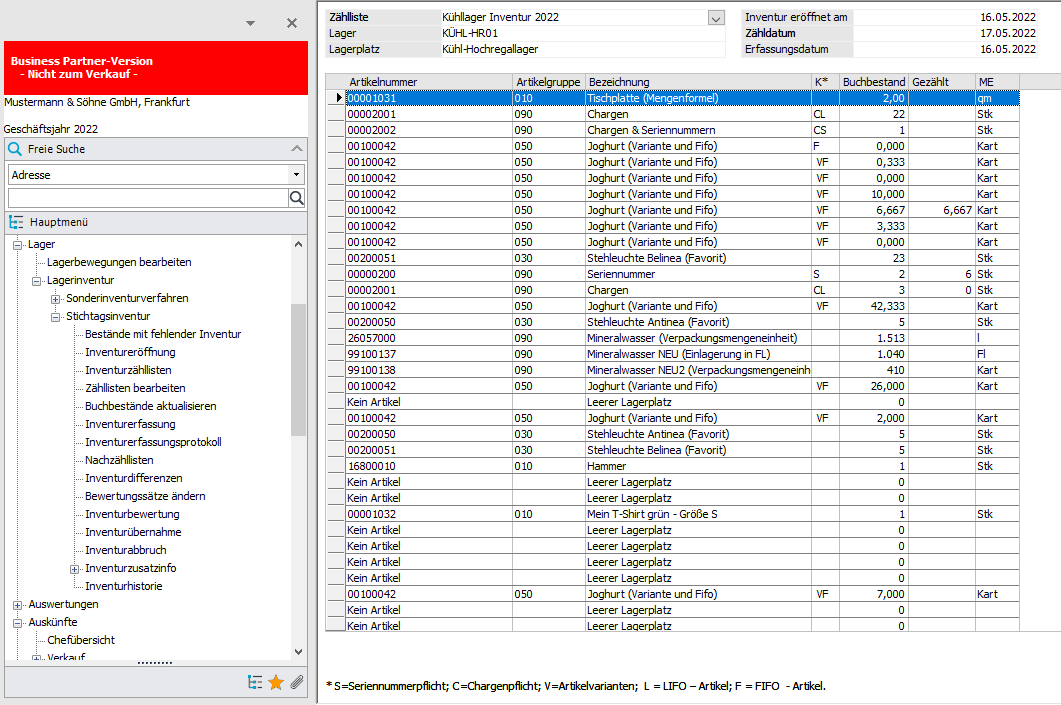The height and width of the screenshot is (705, 1061).
Task: Open the panel options arrow menu
Action: point(250,23)
